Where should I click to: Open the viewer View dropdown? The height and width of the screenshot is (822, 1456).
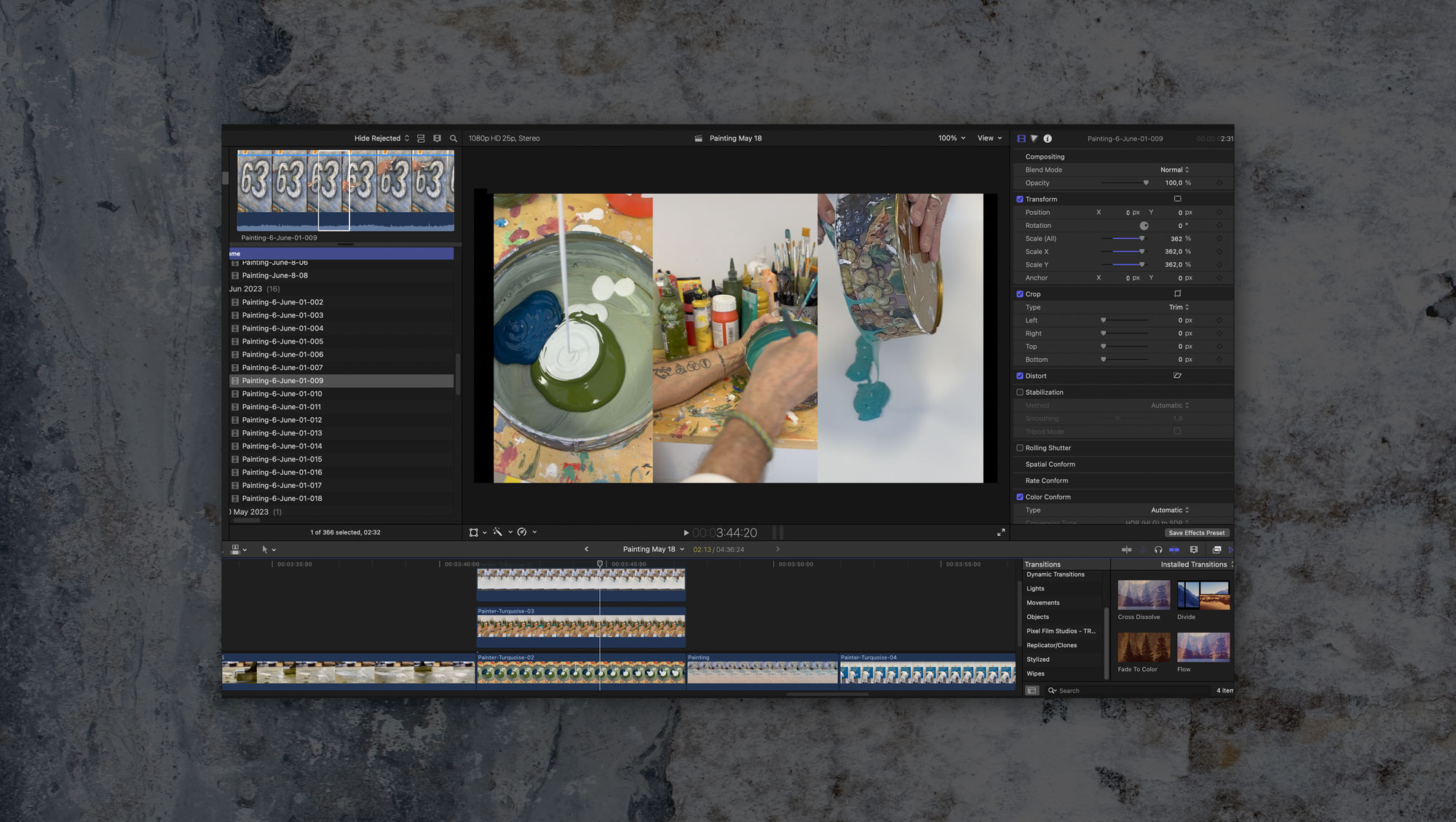(989, 138)
